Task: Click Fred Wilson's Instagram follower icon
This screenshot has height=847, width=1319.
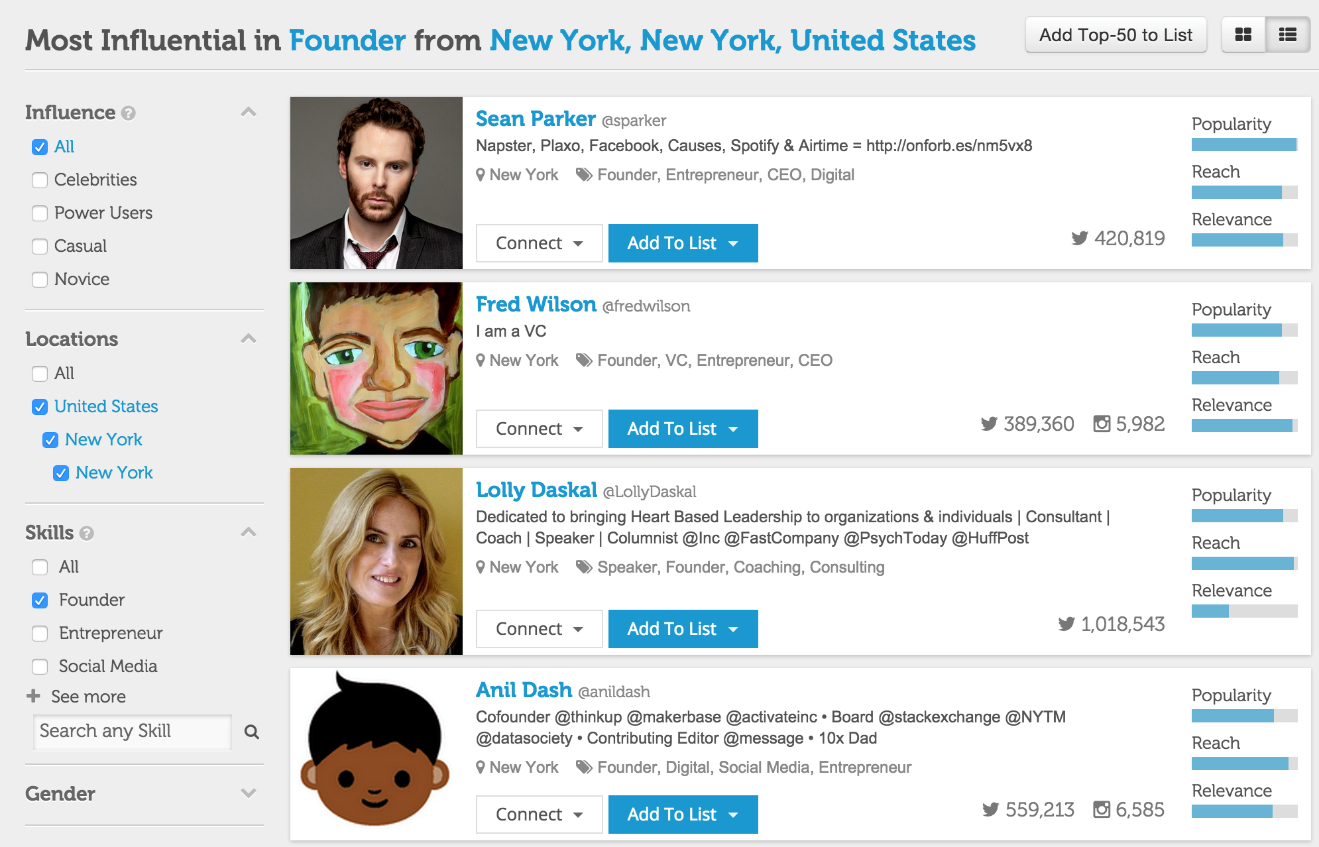Action: (x=1102, y=424)
